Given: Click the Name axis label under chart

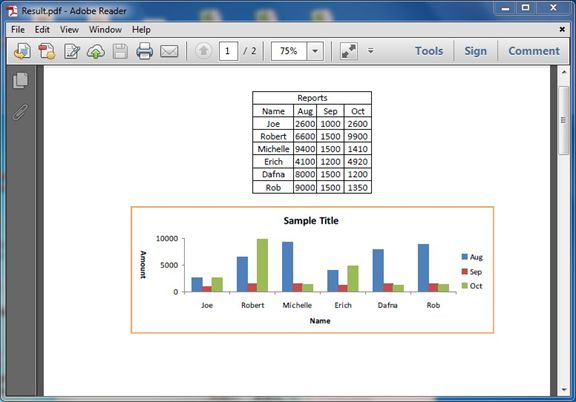Looking at the screenshot, I should [x=320, y=321].
